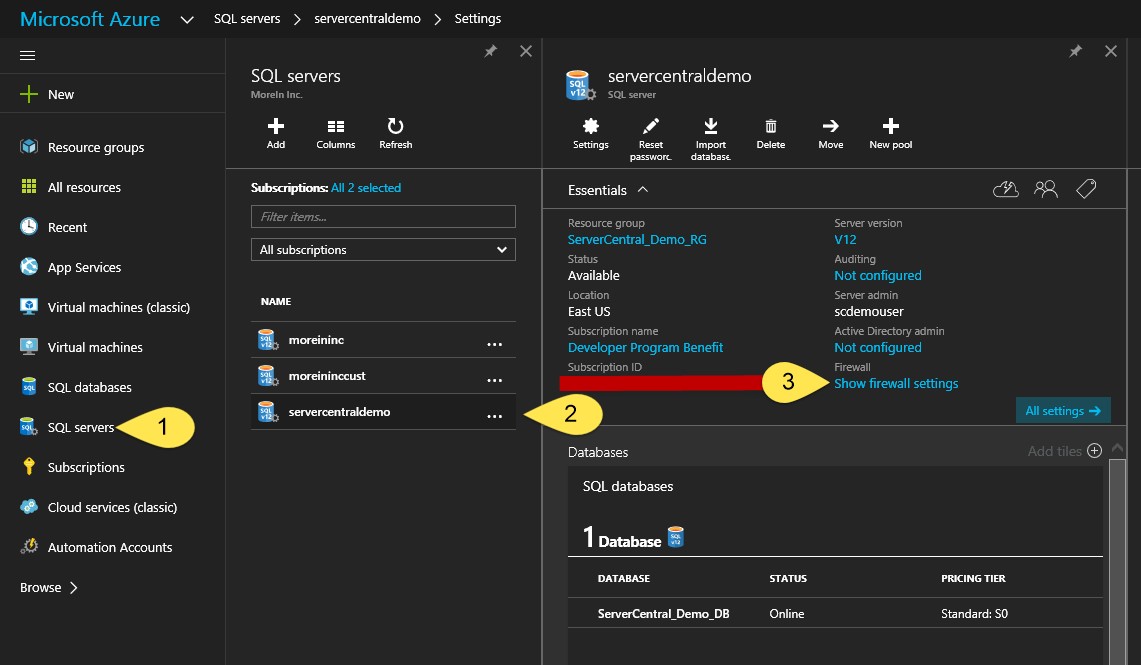Expand the Browse menu

pyautogui.click(x=49, y=588)
